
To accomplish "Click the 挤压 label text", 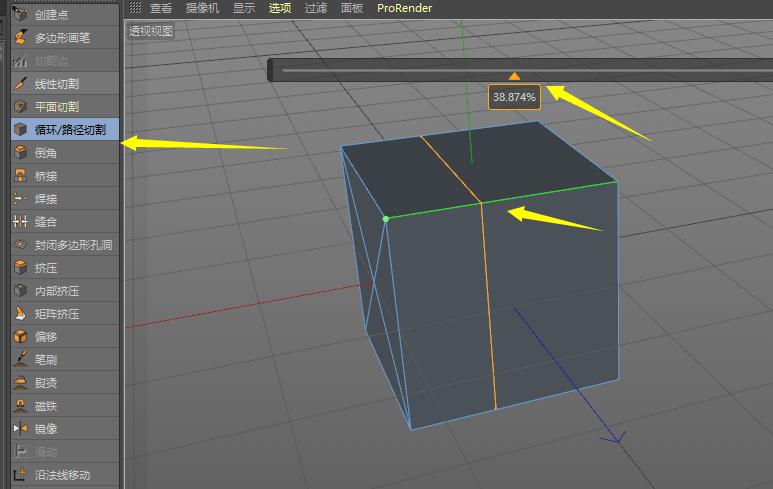I will click(x=46, y=268).
